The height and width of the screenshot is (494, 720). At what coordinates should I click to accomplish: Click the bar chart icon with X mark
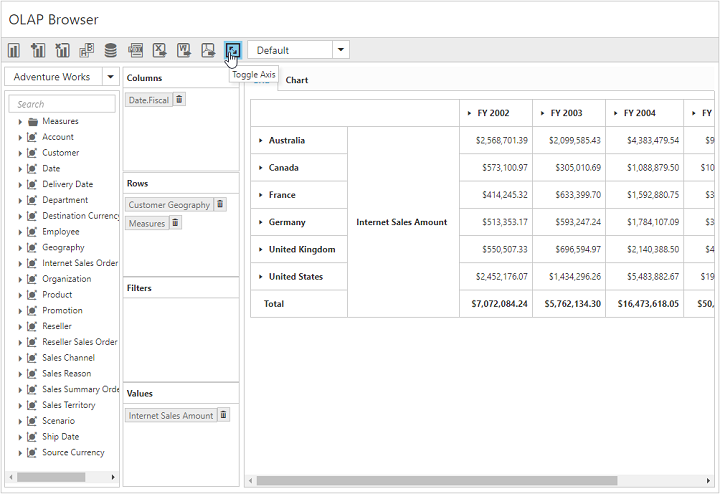(x=63, y=50)
